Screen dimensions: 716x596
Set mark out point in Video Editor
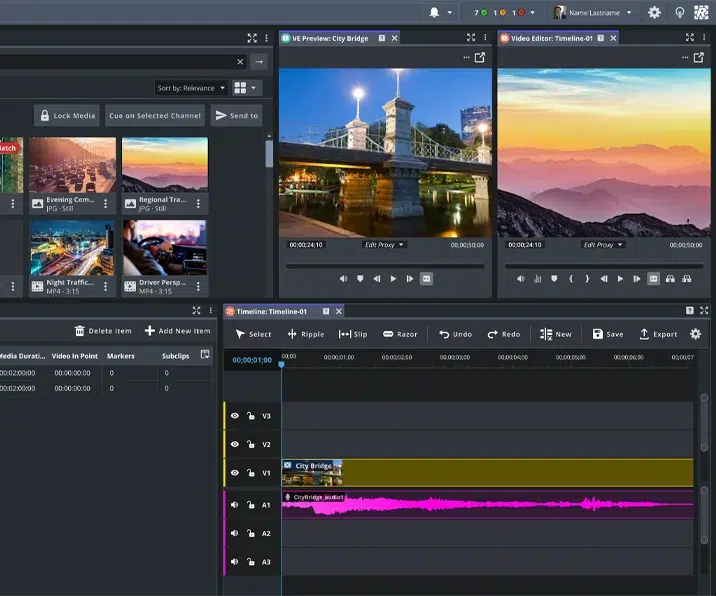click(587, 279)
